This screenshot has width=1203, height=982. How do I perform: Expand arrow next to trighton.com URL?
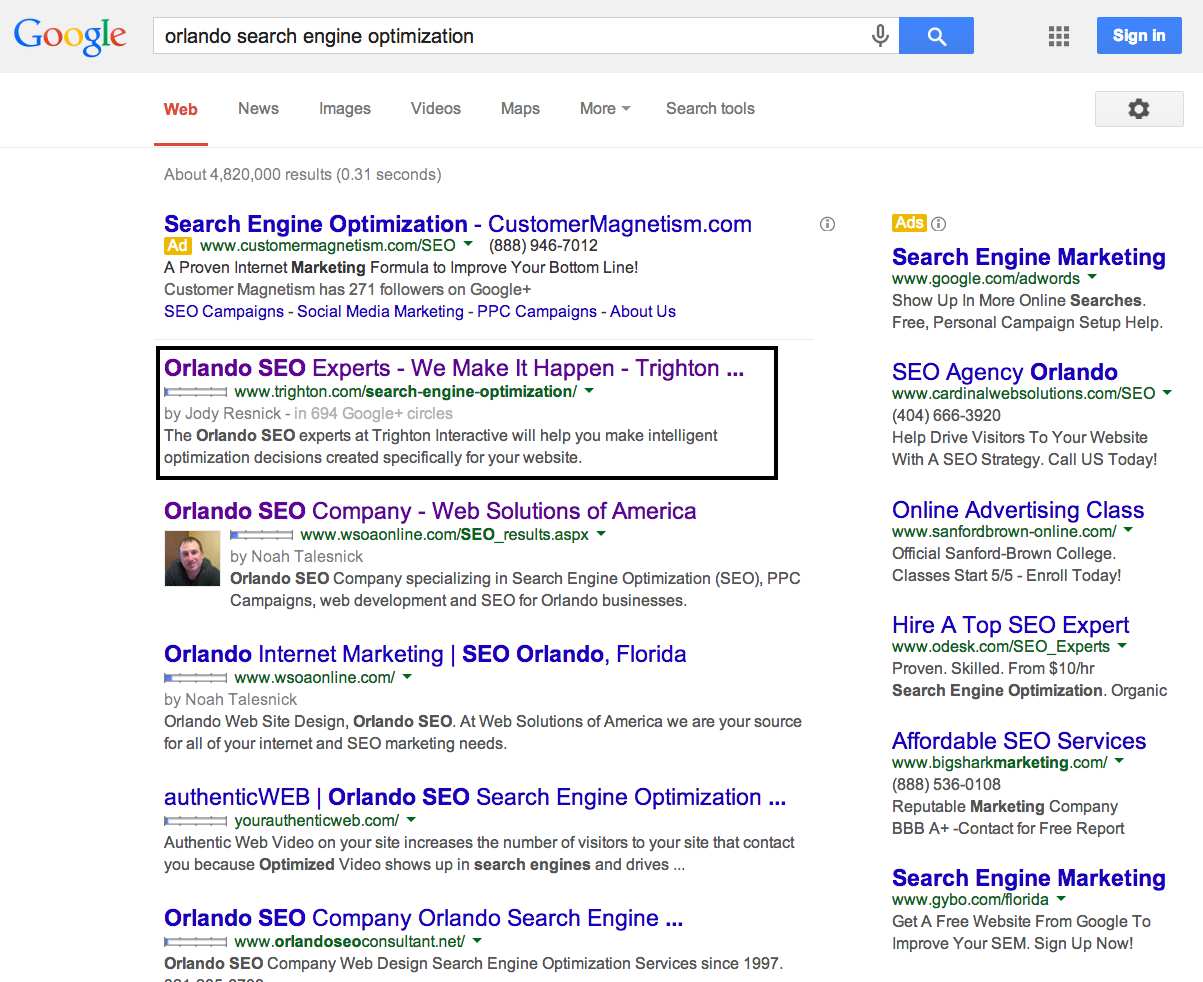point(589,391)
